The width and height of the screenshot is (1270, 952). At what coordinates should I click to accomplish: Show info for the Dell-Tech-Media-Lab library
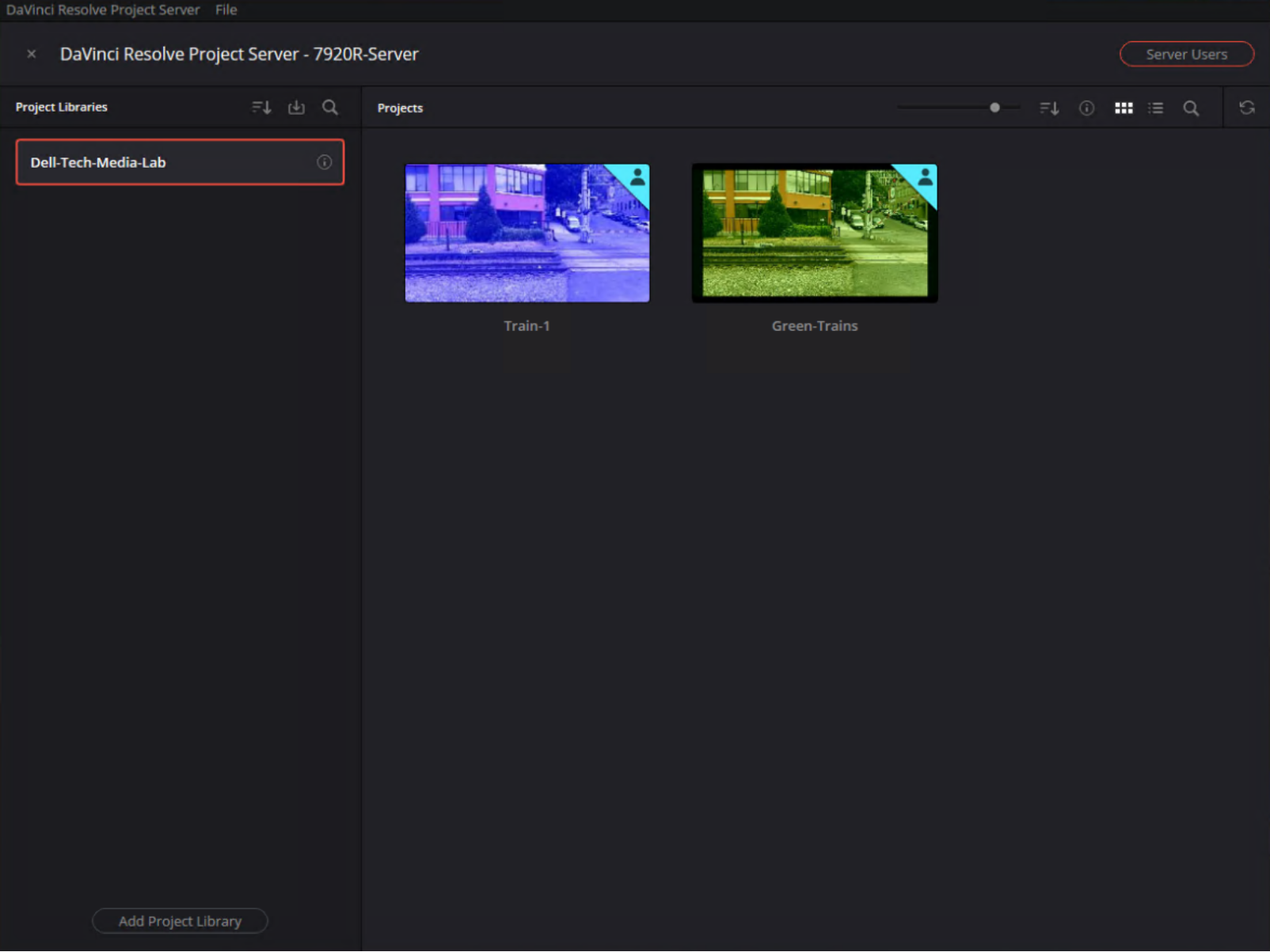pos(325,162)
